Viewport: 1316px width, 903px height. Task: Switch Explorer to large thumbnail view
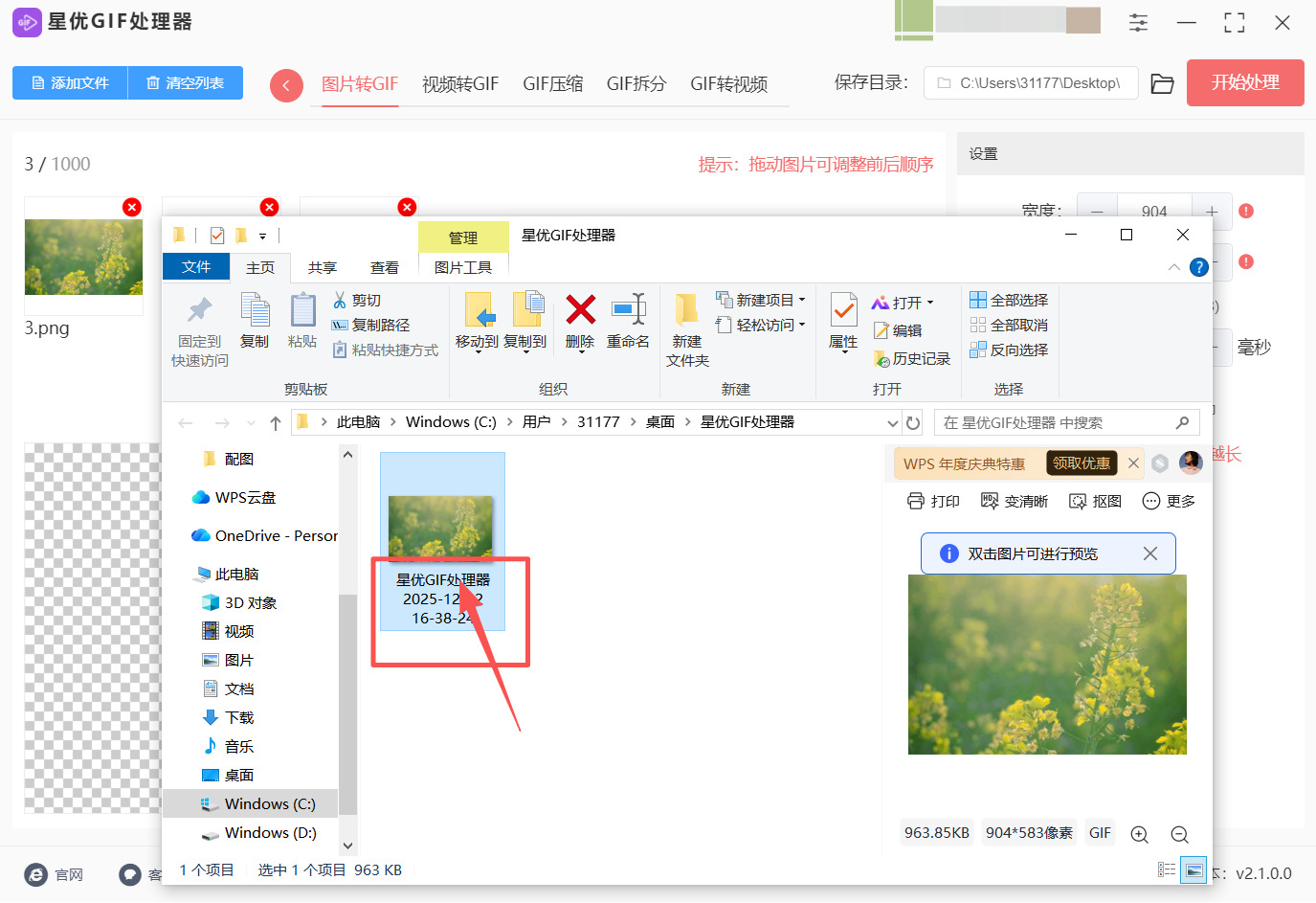[x=1193, y=869]
